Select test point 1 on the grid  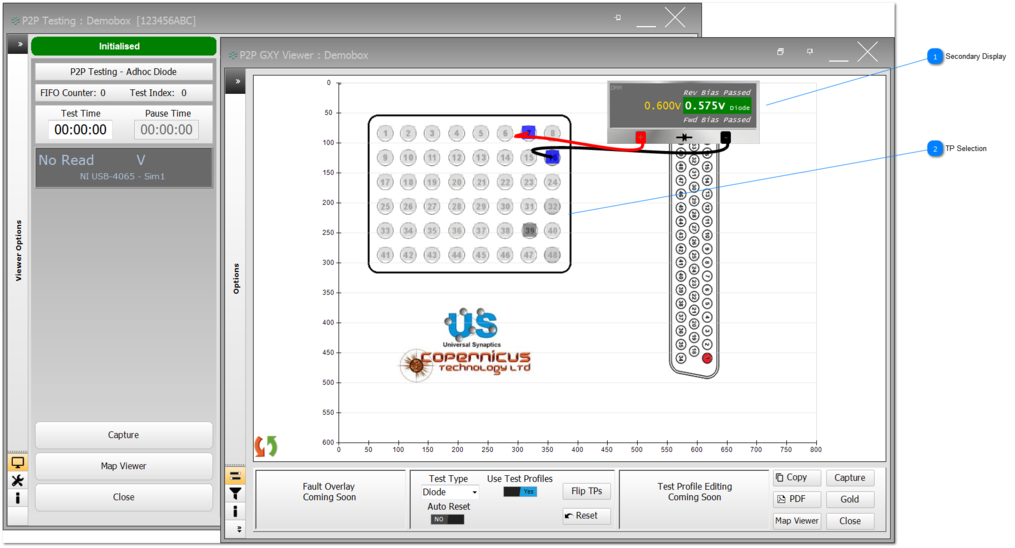point(385,133)
